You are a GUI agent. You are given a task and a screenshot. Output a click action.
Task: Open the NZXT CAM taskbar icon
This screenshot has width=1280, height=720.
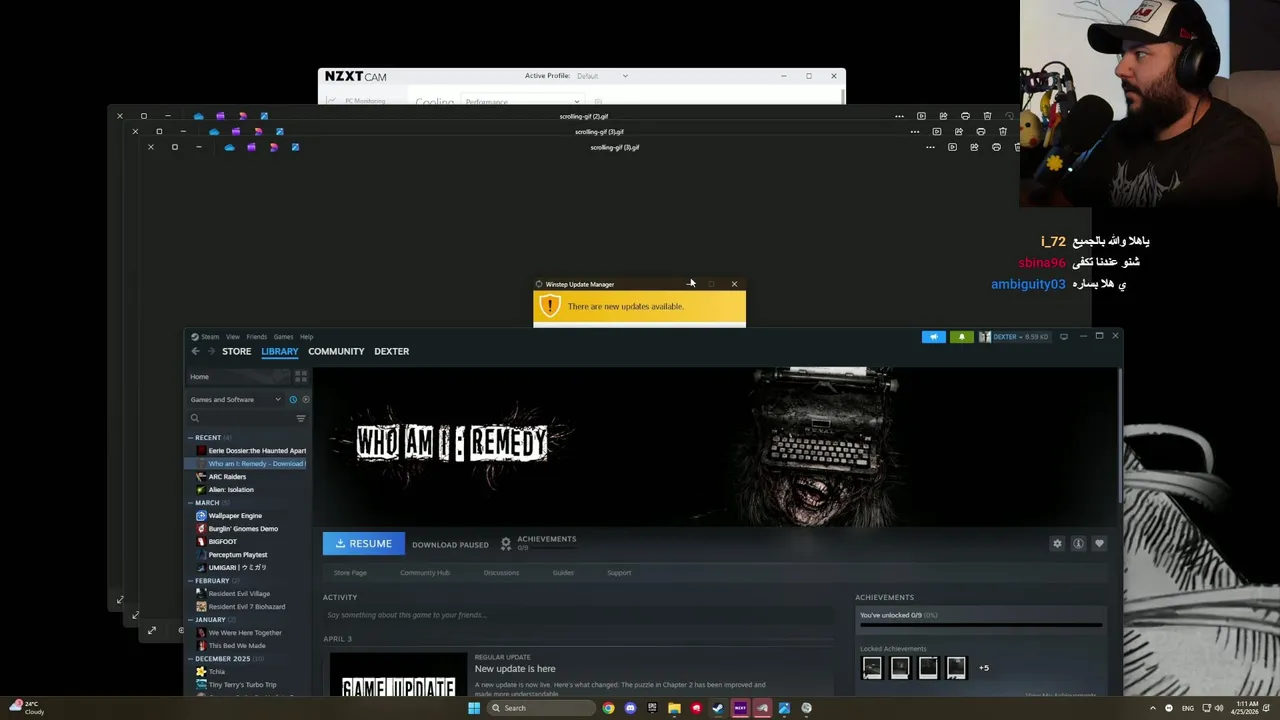tap(740, 708)
